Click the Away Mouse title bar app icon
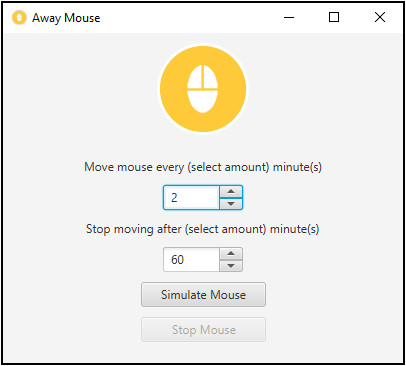This screenshot has height=366, width=406. pos(19,18)
